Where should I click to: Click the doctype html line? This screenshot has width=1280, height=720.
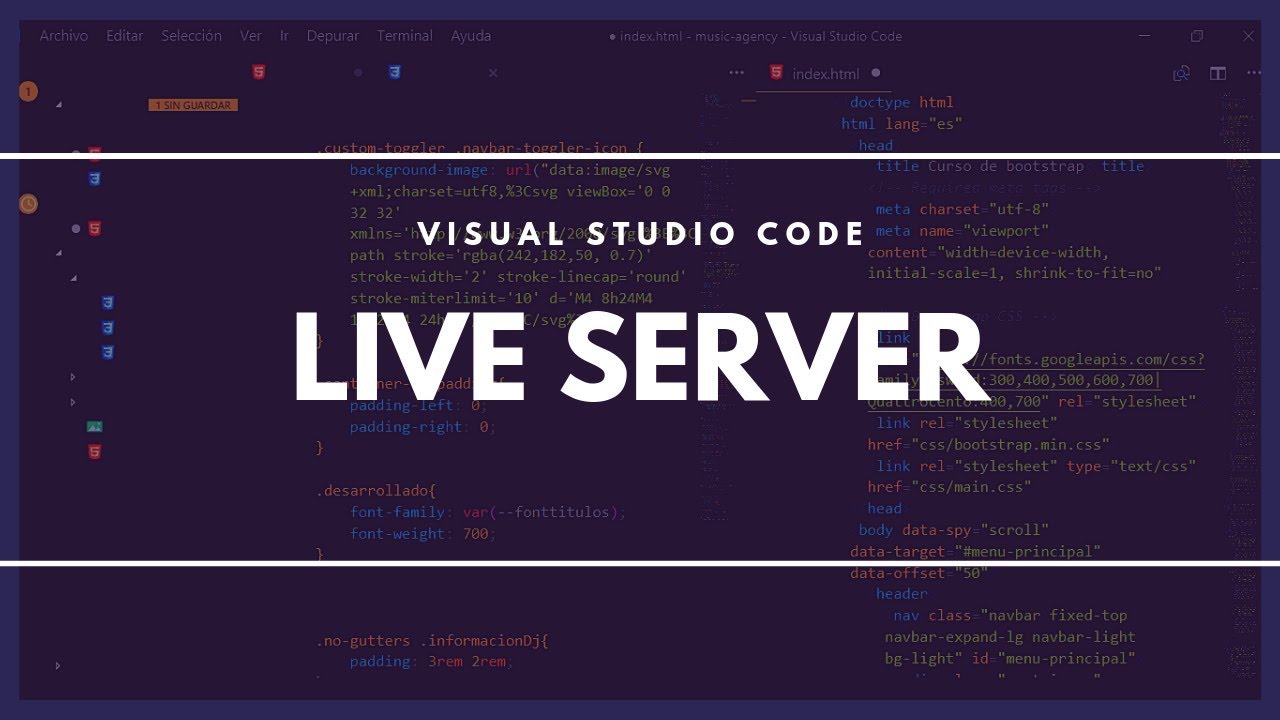[902, 102]
